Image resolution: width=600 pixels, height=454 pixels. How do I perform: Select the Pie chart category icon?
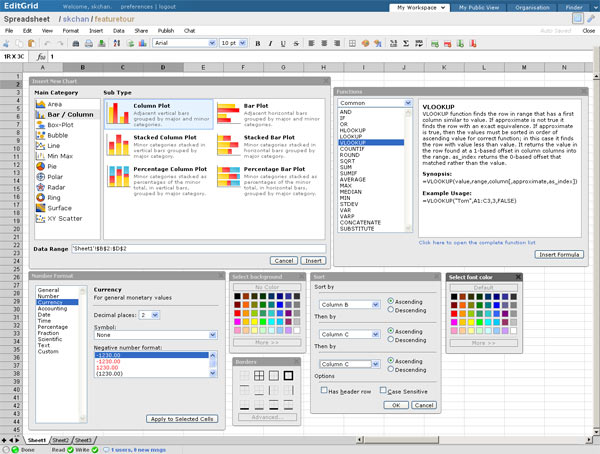(40, 167)
